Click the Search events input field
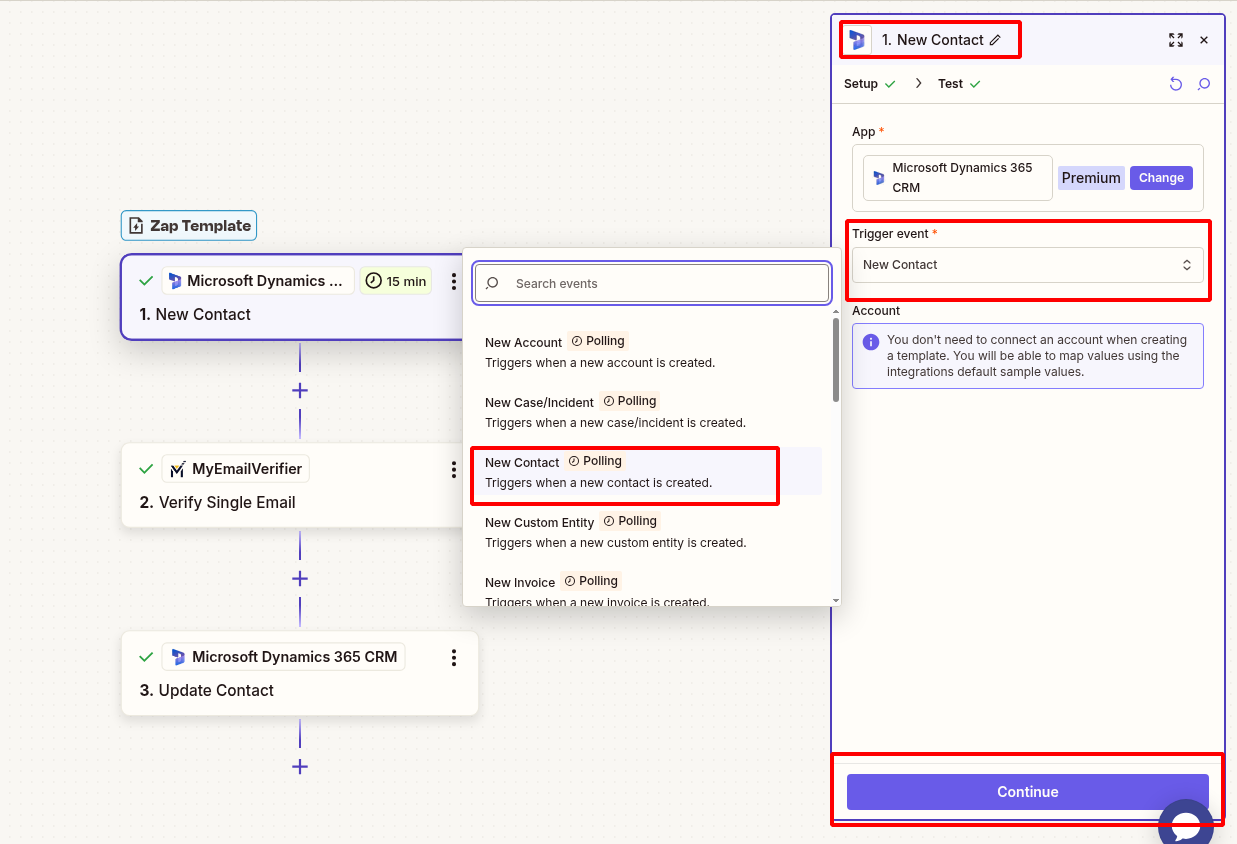The width and height of the screenshot is (1237, 844). [x=651, y=283]
